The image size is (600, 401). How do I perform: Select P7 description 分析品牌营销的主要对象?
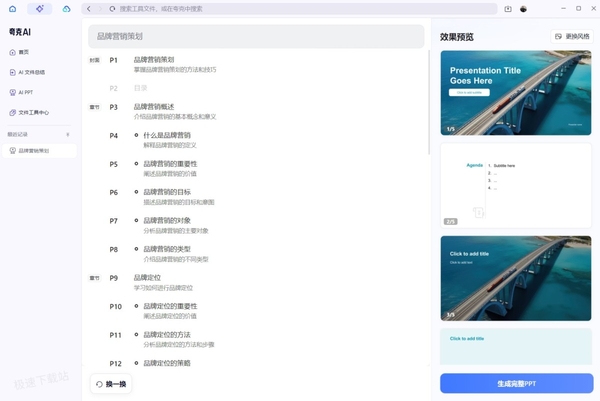tap(176, 231)
